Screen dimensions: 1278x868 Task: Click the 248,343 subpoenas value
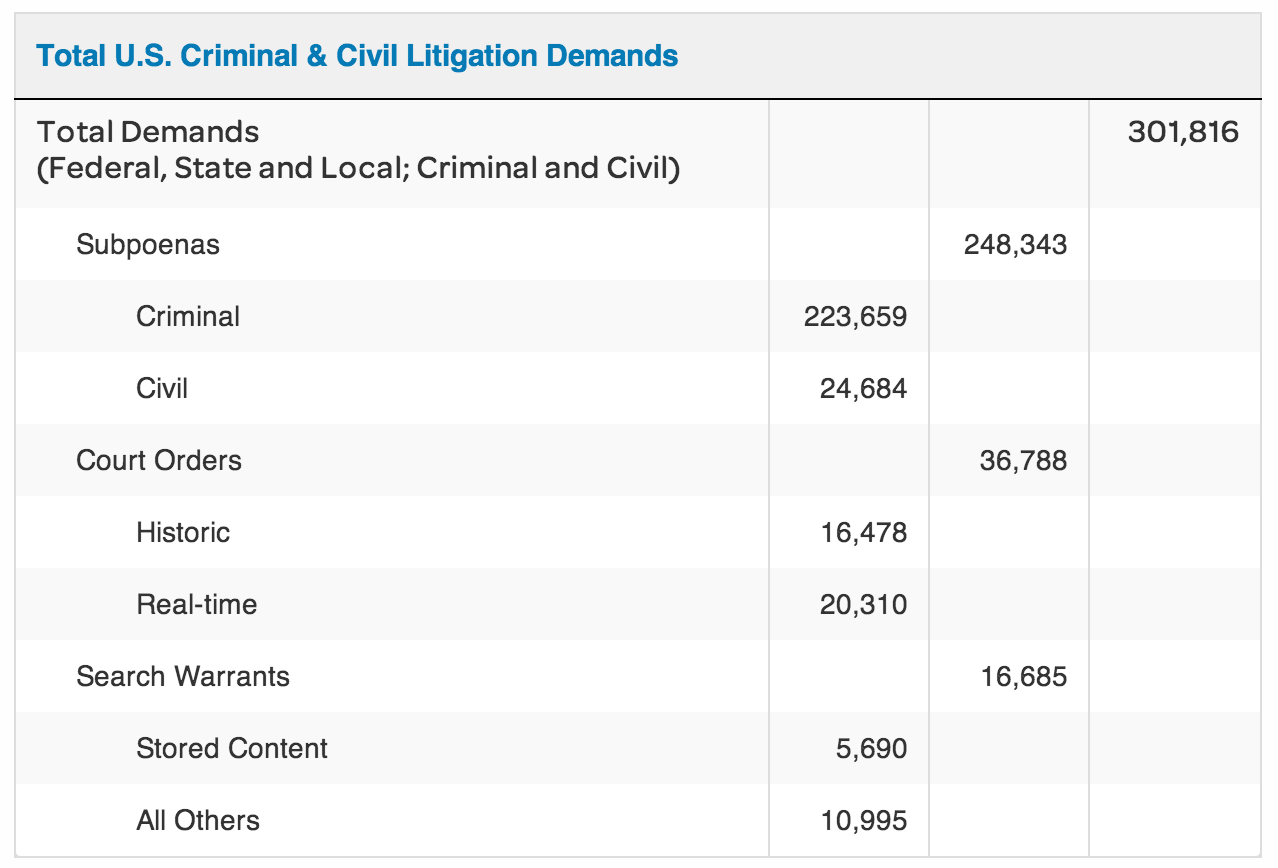pyautogui.click(x=1015, y=244)
